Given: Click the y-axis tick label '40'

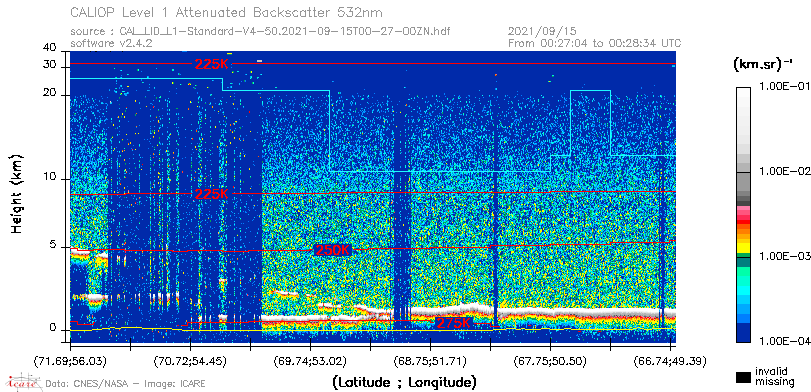Looking at the screenshot, I should coord(50,48).
